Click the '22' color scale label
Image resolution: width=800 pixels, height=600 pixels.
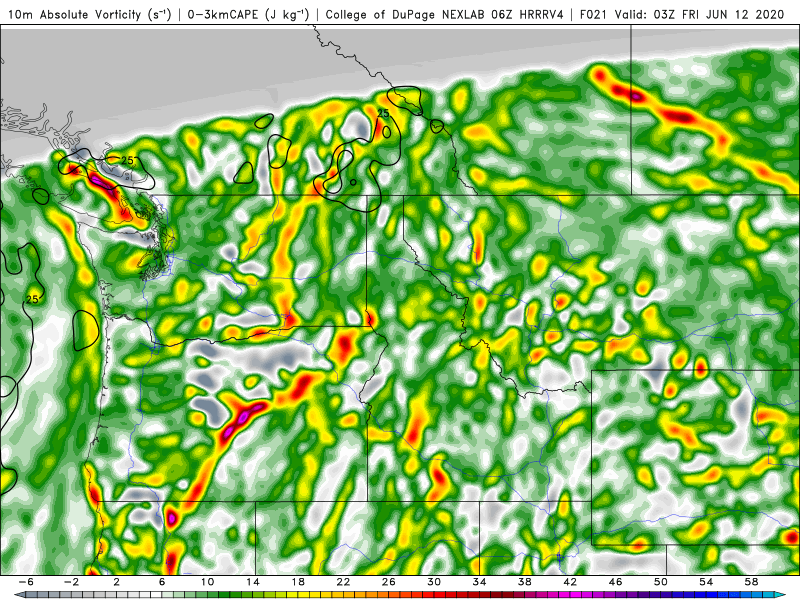coord(343,582)
